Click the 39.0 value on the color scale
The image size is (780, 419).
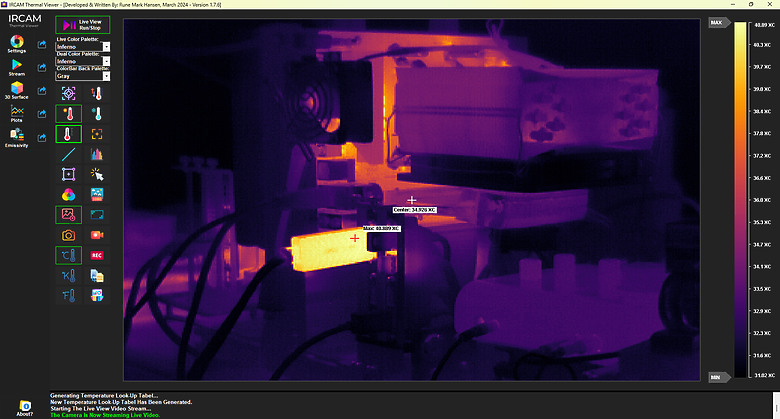[x=763, y=89]
